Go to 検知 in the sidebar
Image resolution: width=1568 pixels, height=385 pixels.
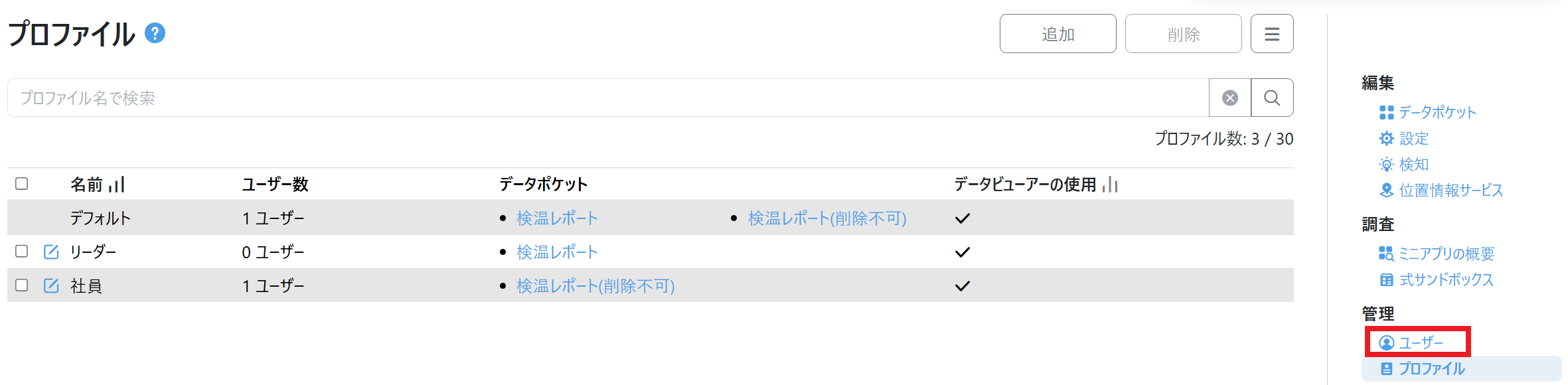point(1413,164)
